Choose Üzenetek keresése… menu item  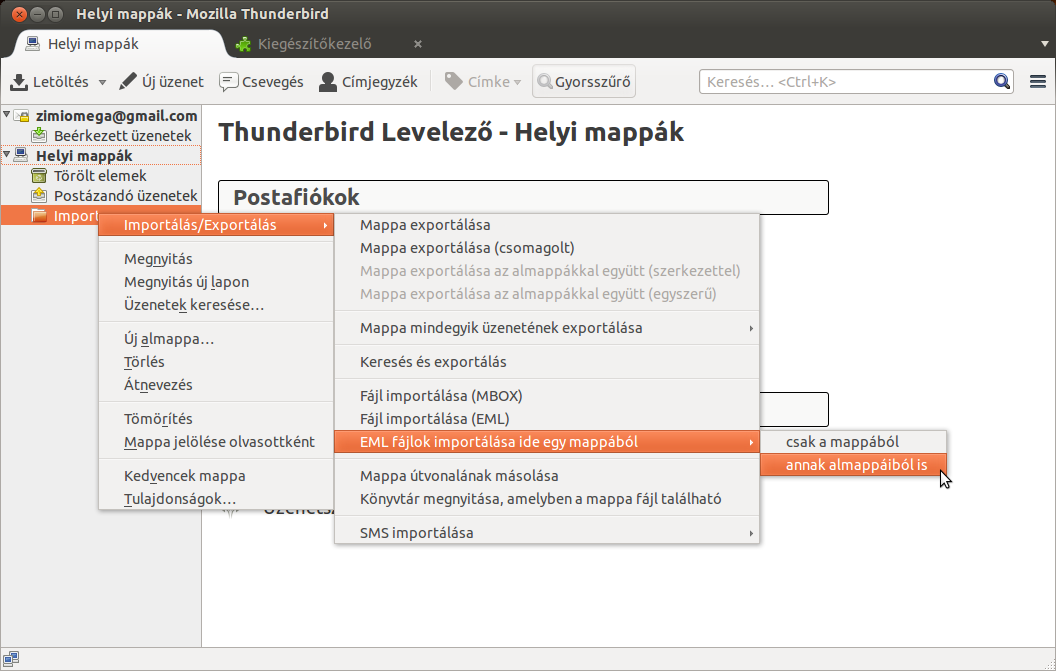pos(216,305)
